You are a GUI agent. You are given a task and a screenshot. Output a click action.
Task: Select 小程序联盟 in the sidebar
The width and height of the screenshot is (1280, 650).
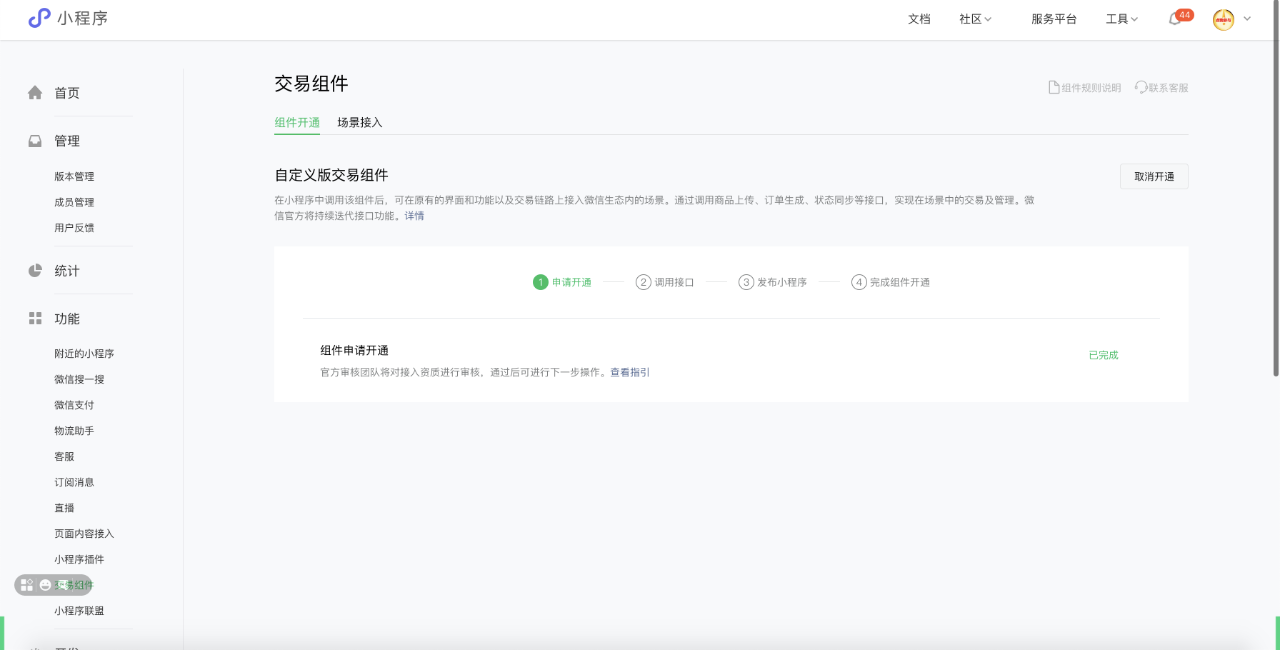coord(79,611)
